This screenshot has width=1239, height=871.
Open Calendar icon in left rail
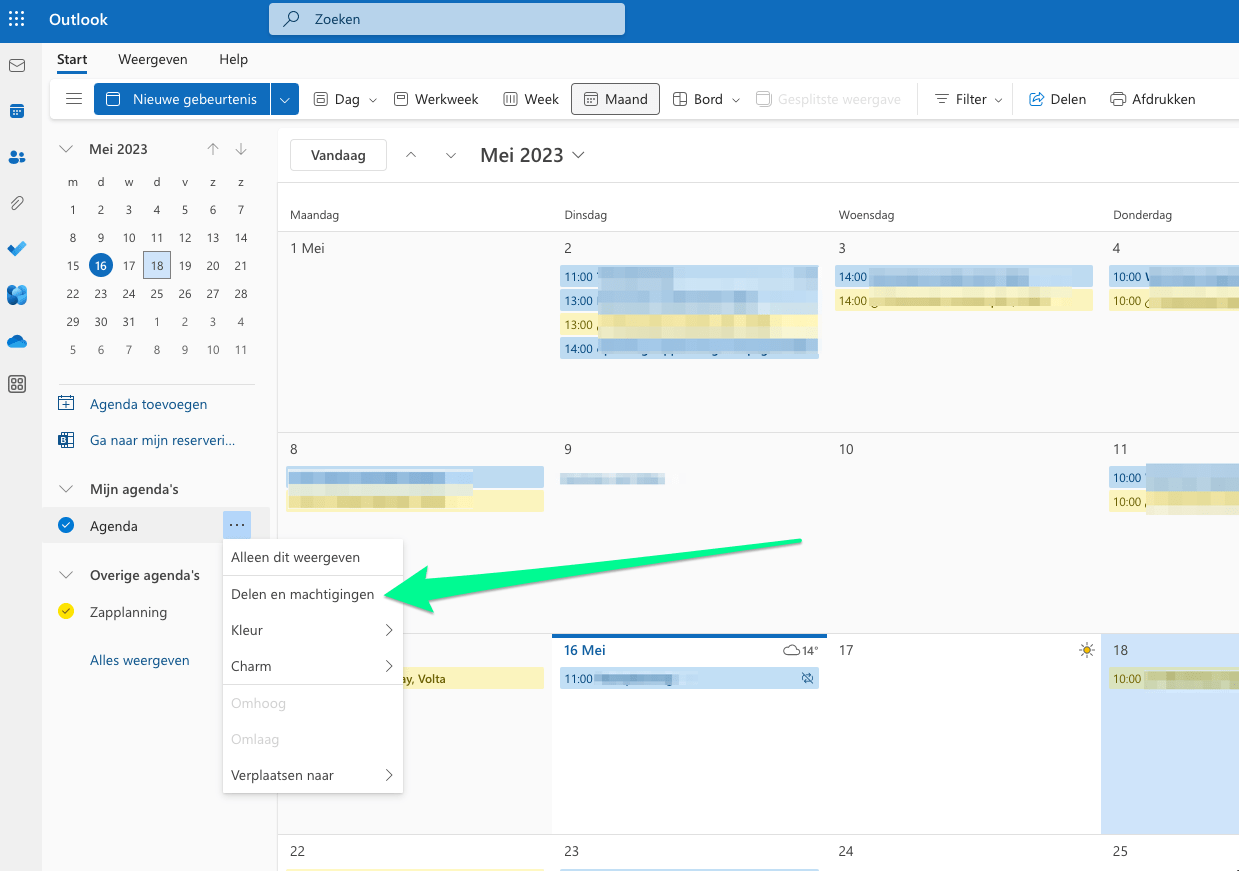[x=17, y=111]
